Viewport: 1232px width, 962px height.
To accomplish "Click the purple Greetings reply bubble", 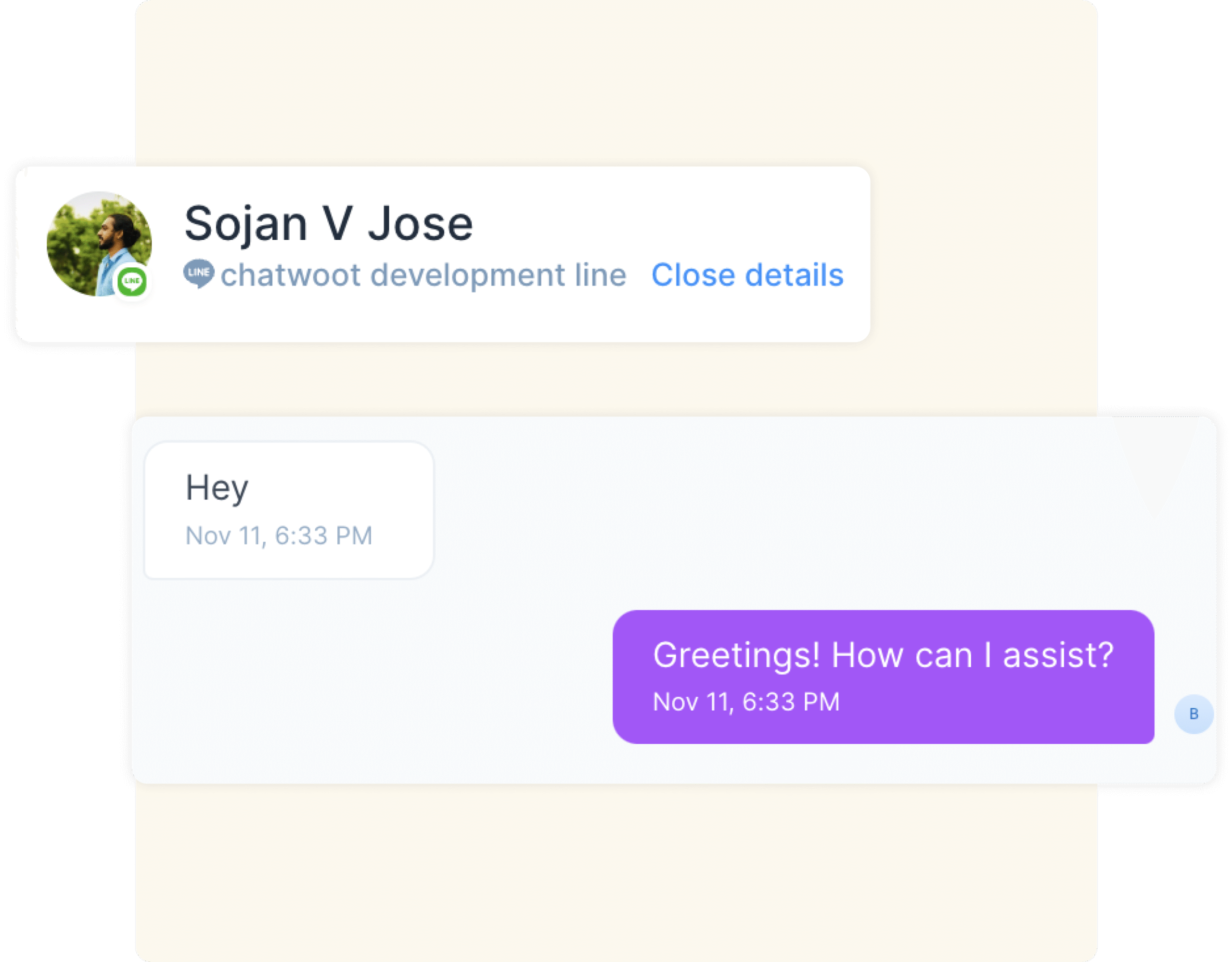I will (x=884, y=676).
